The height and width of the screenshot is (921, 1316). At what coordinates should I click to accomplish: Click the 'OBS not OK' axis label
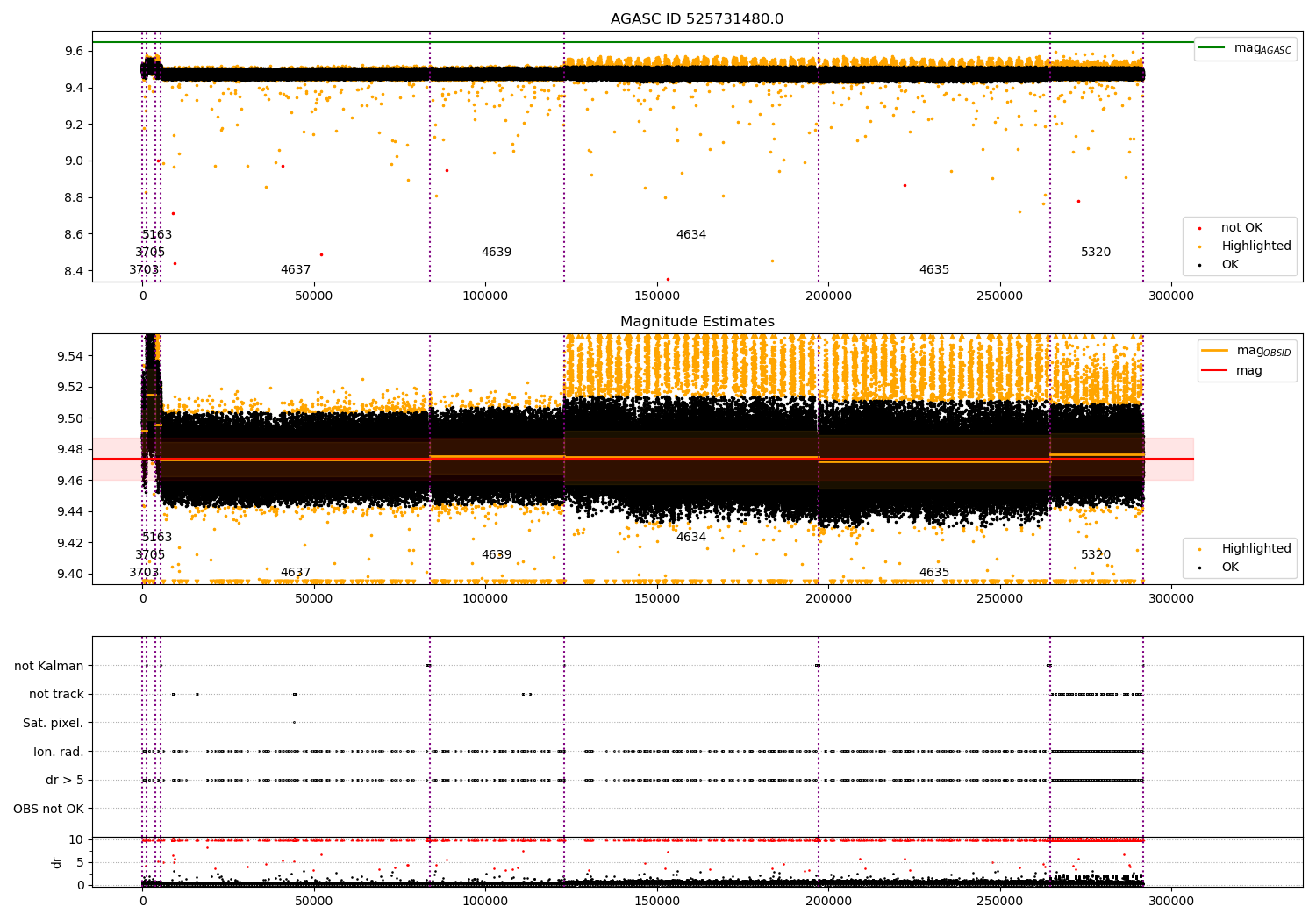[x=48, y=809]
